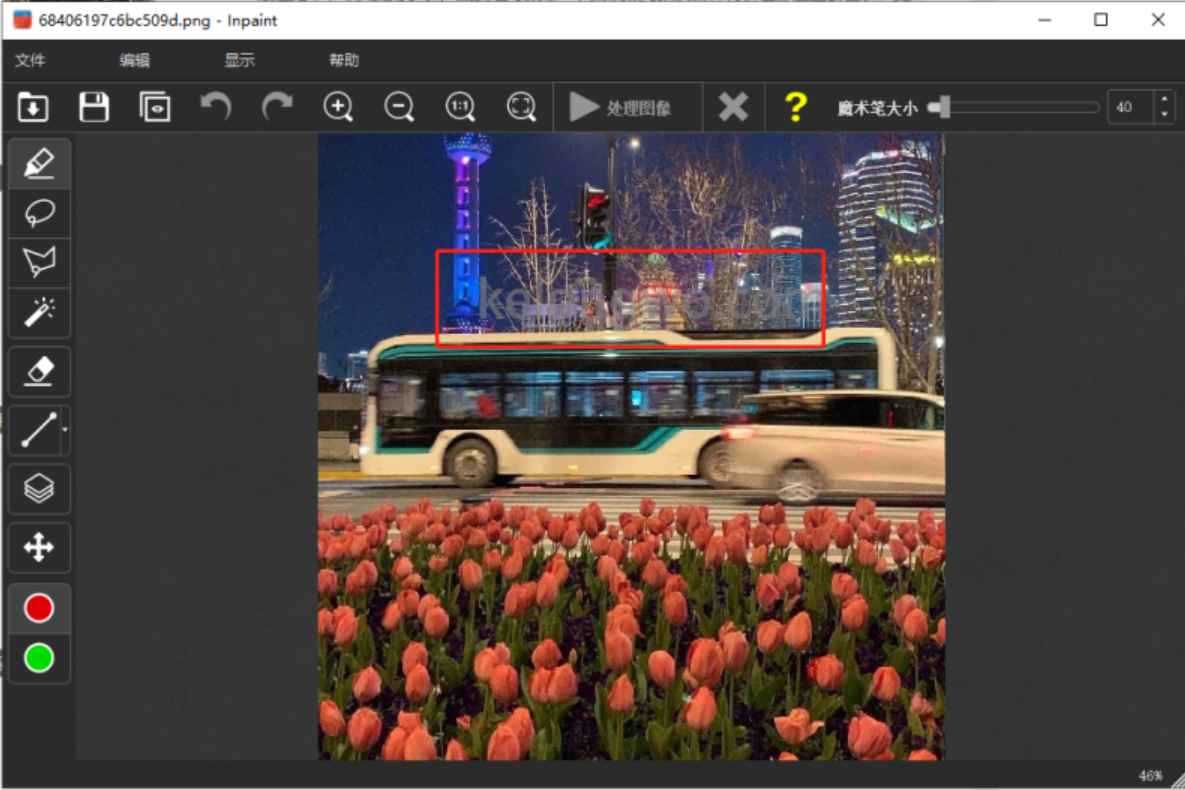Click the Undo arrow icon
Viewport: 1185px width, 790px height.
[216, 106]
